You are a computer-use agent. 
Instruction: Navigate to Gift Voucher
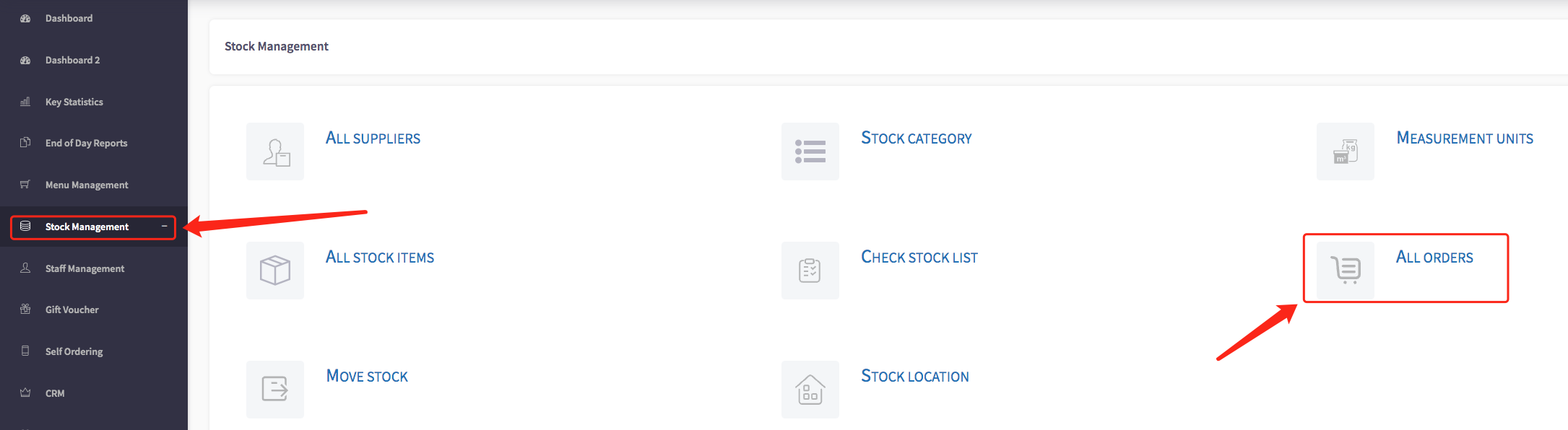coord(72,310)
